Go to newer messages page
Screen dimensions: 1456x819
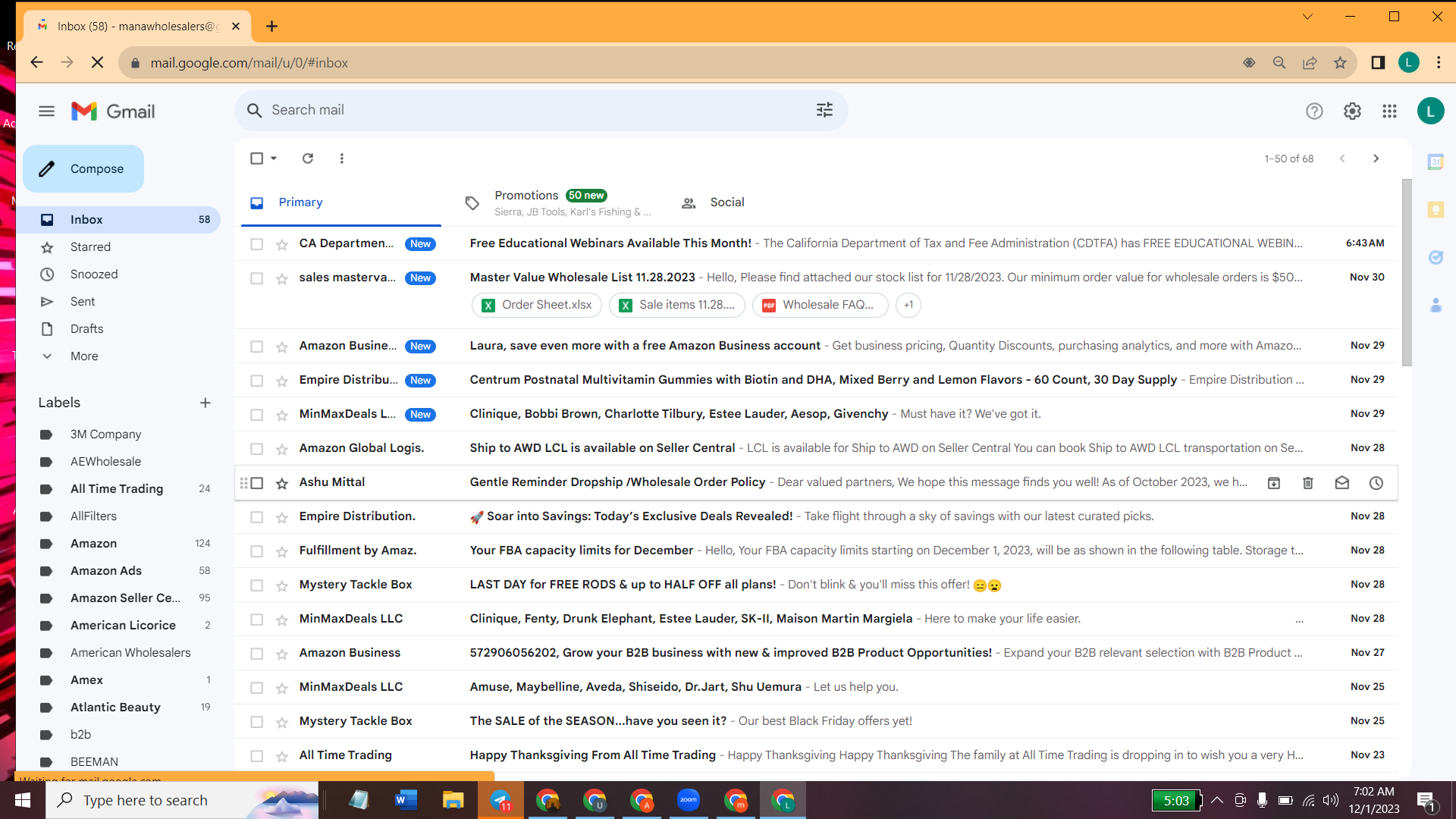coord(1342,158)
